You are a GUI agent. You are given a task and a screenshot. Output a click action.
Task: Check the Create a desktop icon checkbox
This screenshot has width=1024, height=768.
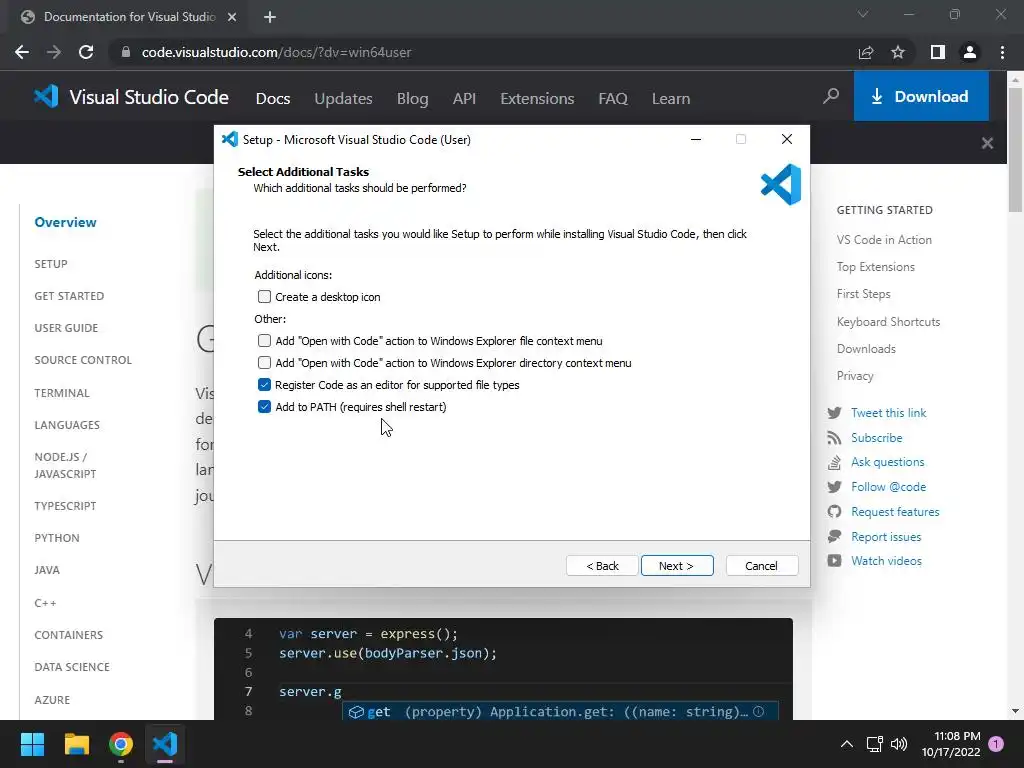pos(264,296)
